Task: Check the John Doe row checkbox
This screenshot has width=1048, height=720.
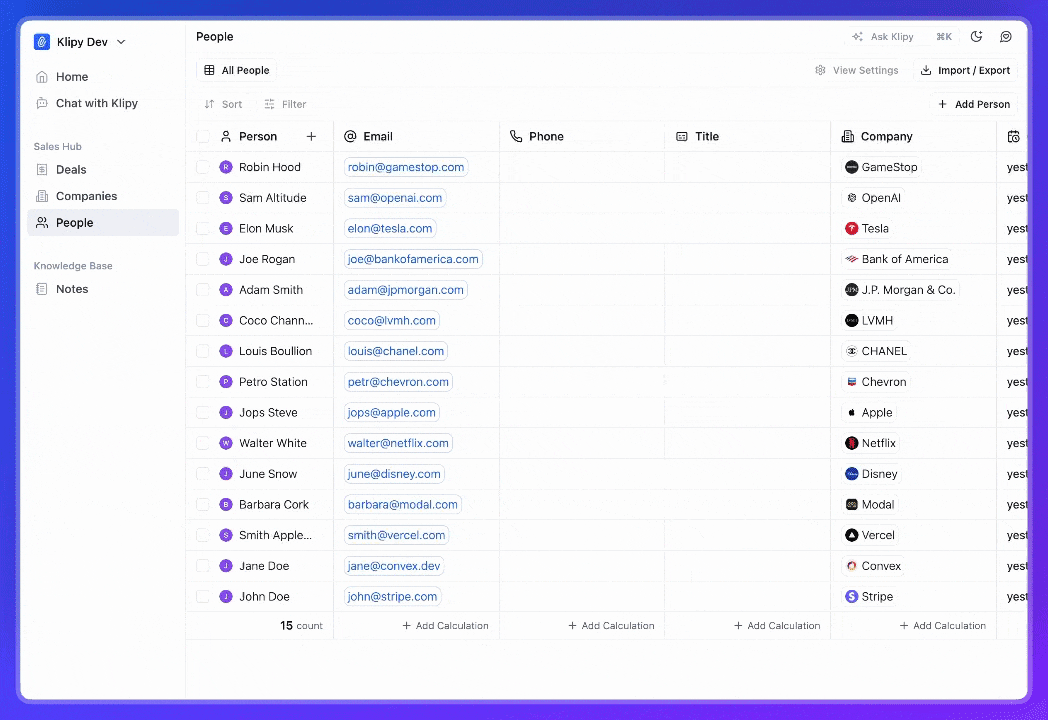Action: coord(203,597)
